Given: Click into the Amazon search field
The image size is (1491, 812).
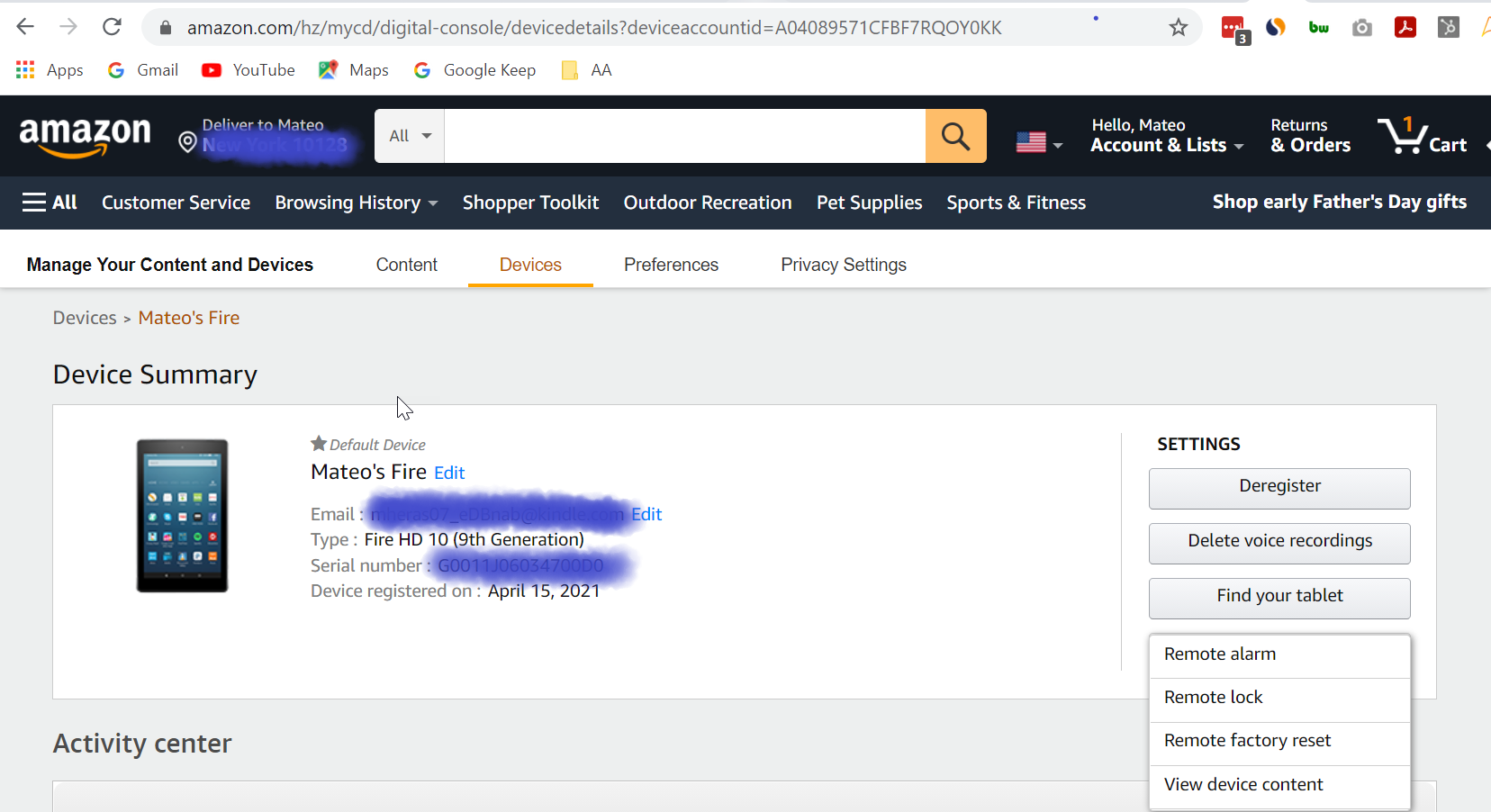Looking at the screenshot, I should 684,136.
